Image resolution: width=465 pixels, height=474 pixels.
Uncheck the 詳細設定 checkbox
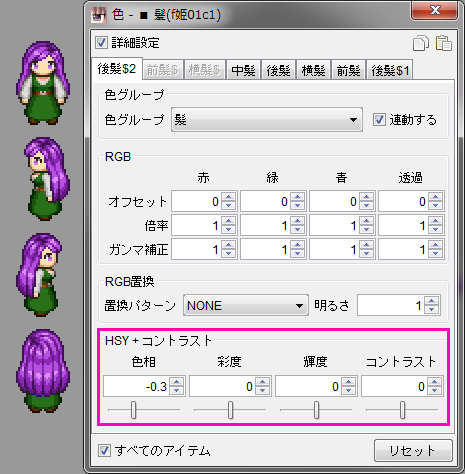101,43
